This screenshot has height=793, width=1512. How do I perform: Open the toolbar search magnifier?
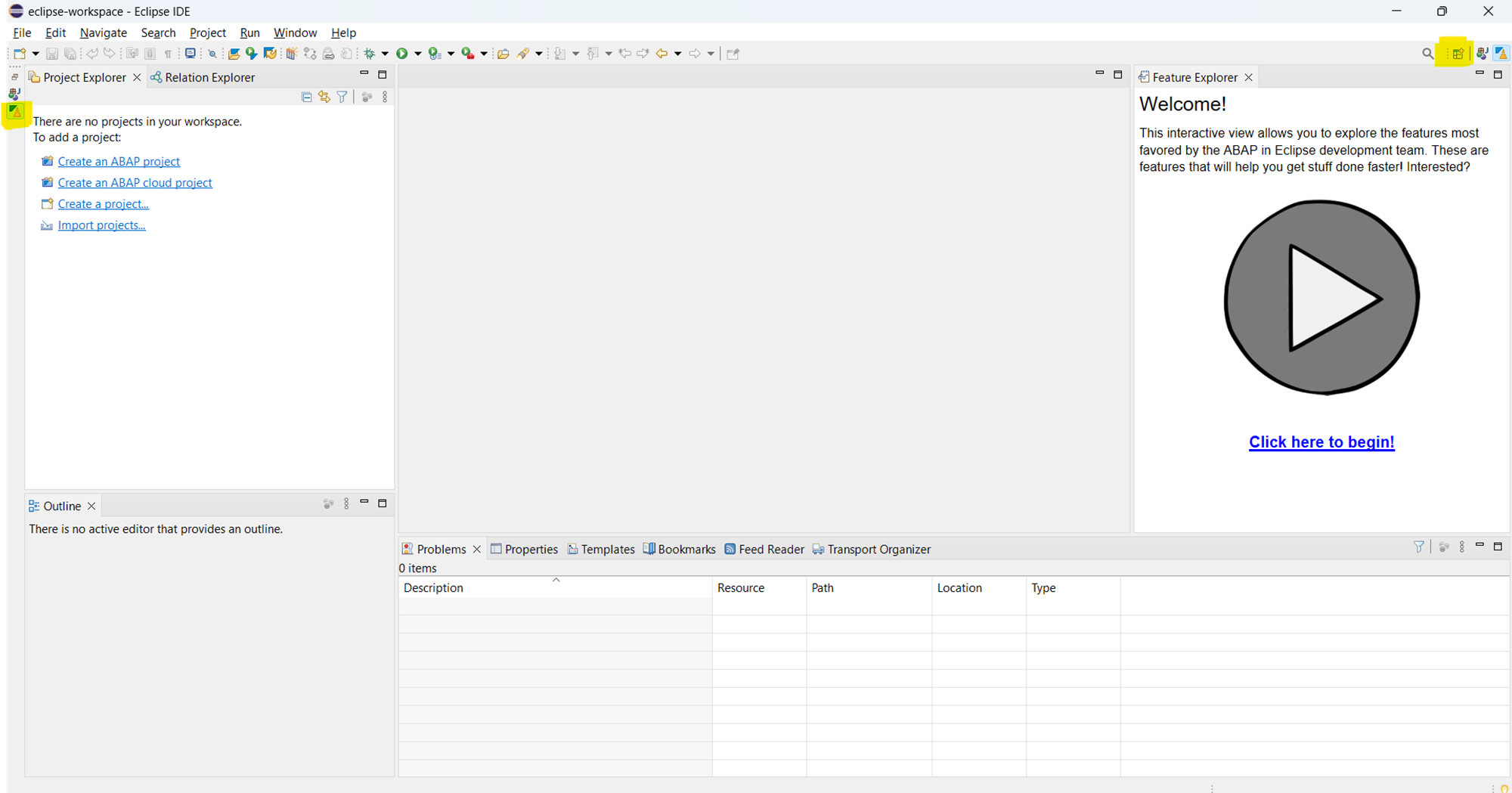tap(1427, 54)
